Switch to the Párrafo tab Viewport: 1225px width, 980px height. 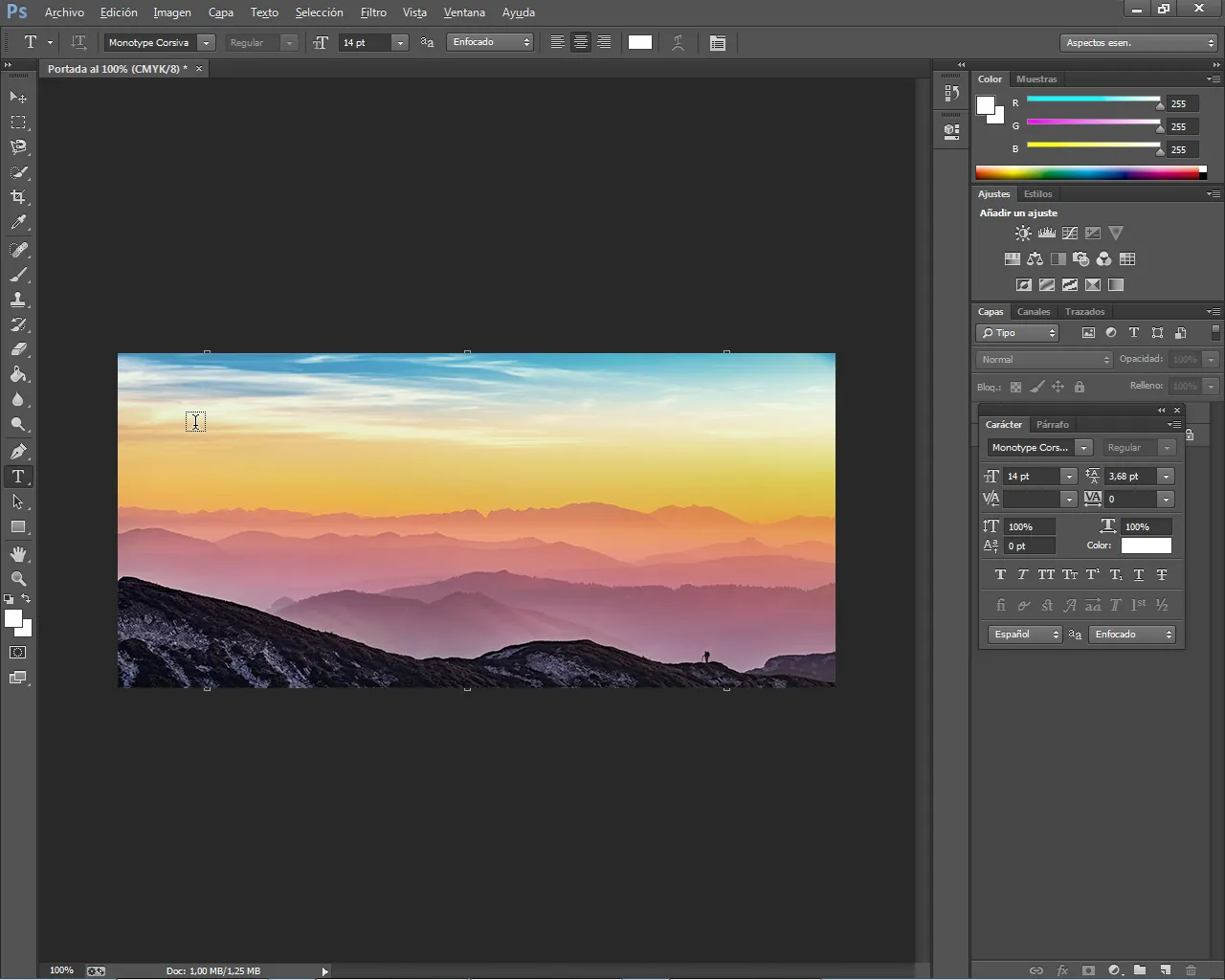[1053, 425]
